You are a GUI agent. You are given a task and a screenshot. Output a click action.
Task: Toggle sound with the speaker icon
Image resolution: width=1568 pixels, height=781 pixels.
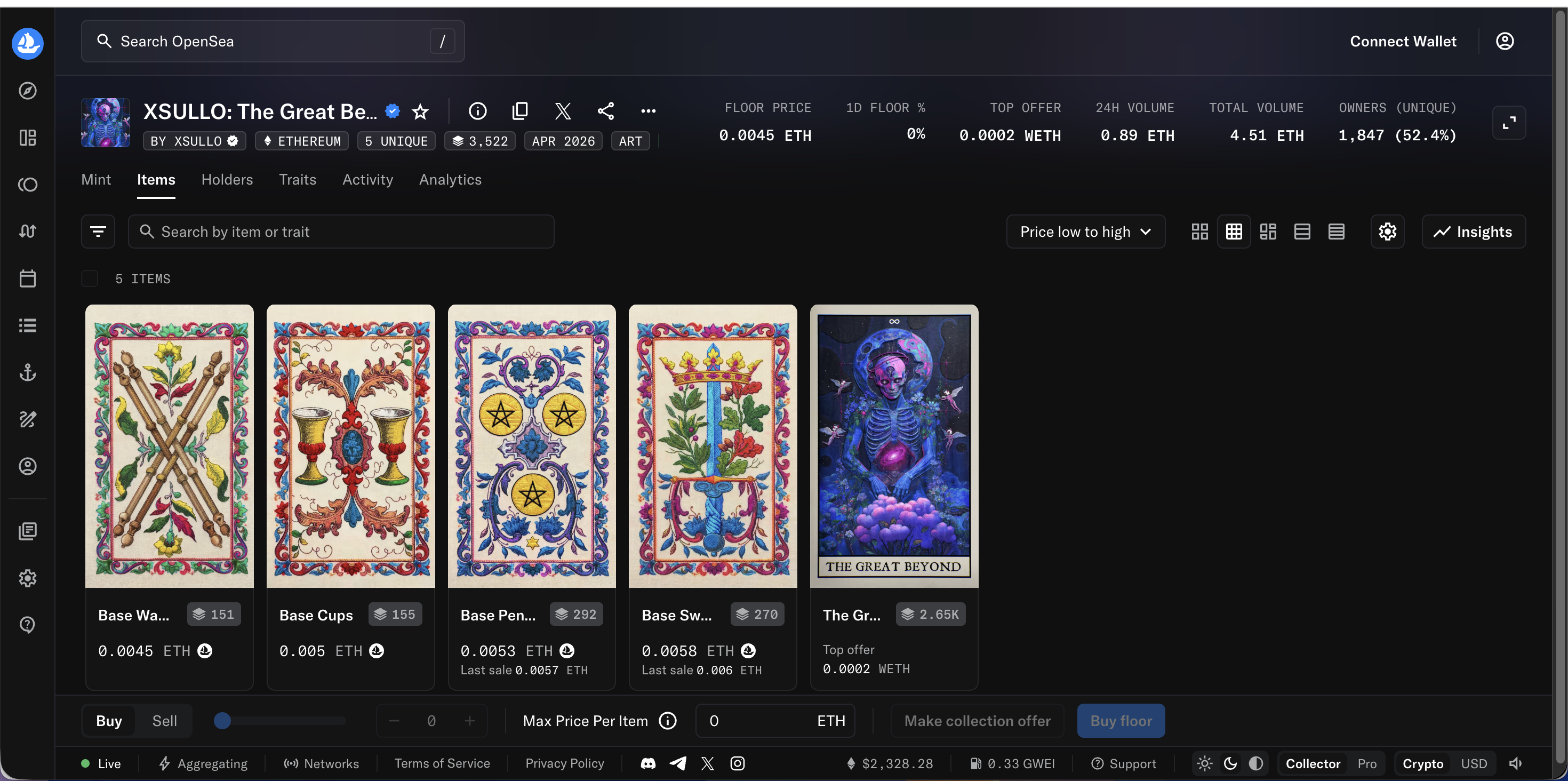(1516, 763)
